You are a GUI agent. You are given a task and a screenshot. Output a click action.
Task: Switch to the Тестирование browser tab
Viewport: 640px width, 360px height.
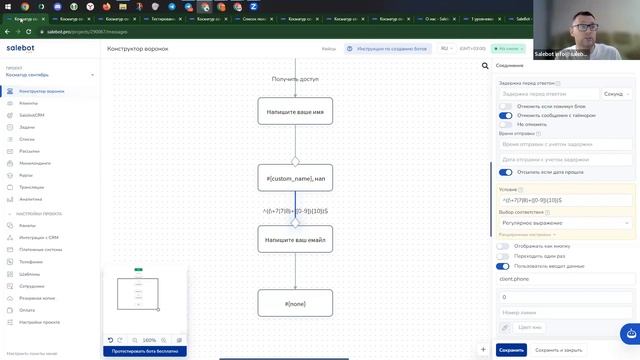(163, 19)
